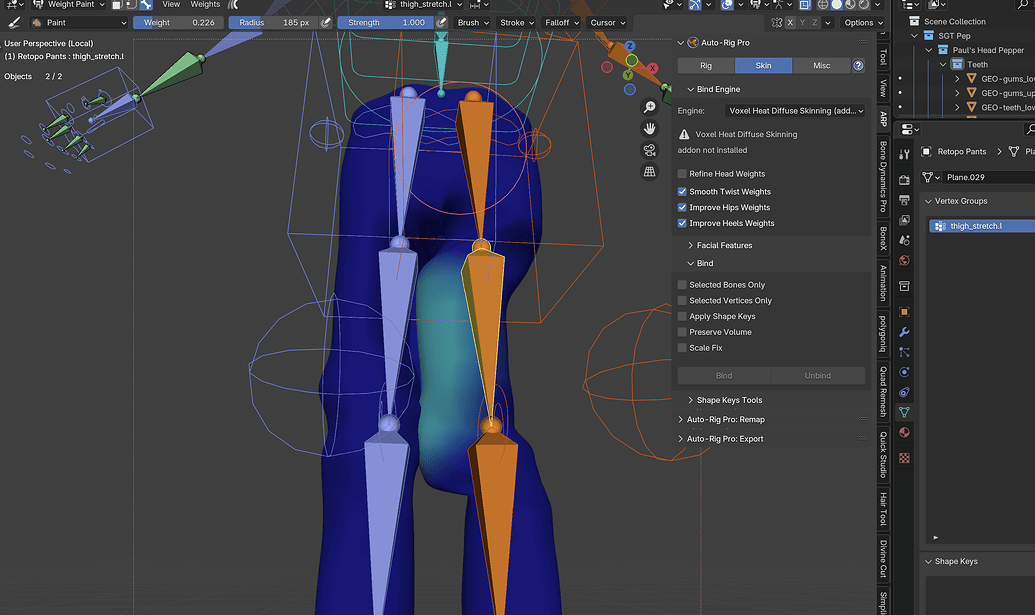Open the Options dropdown
Viewport: 1035px width, 615px height.
863,22
